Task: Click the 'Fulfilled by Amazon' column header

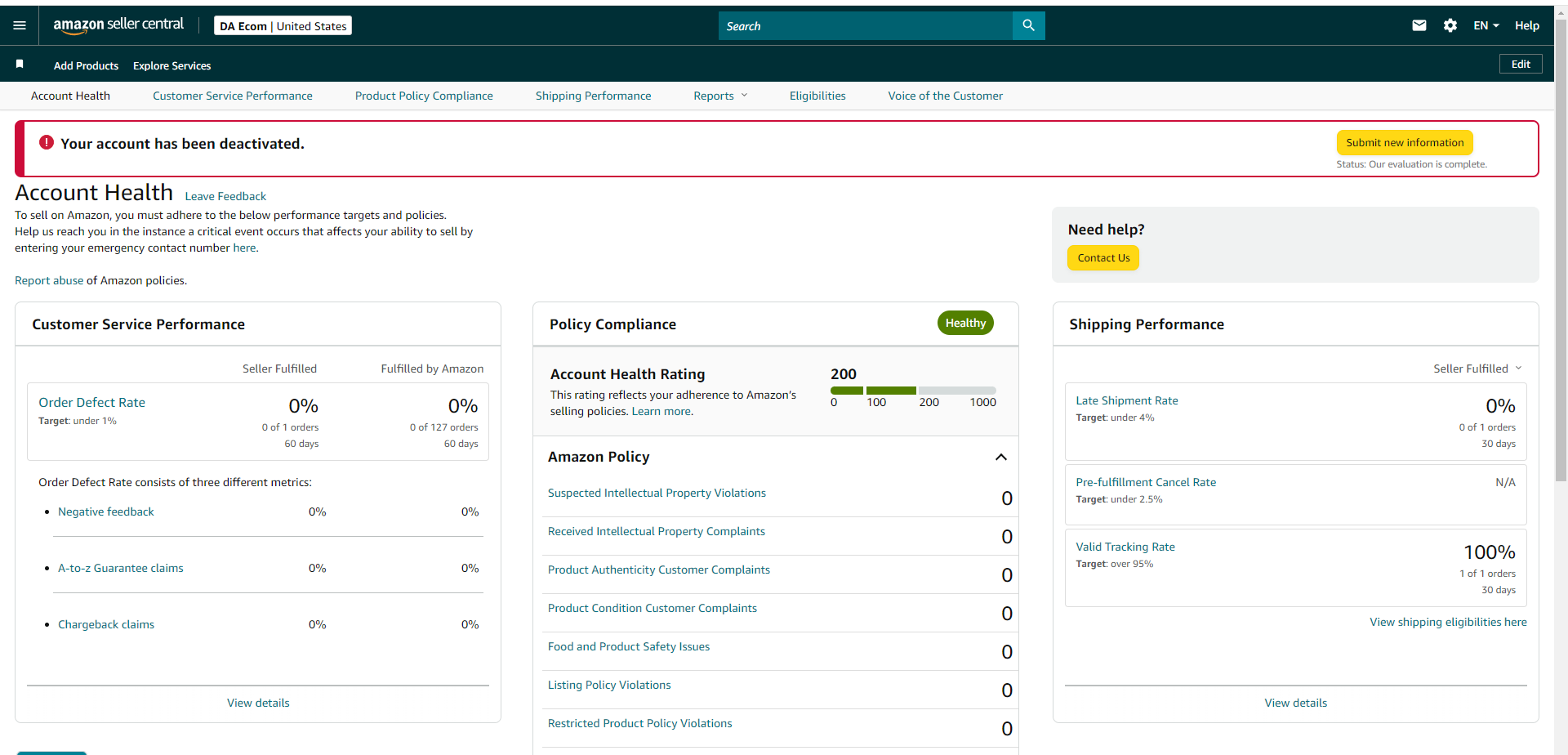Action: point(432,369)
